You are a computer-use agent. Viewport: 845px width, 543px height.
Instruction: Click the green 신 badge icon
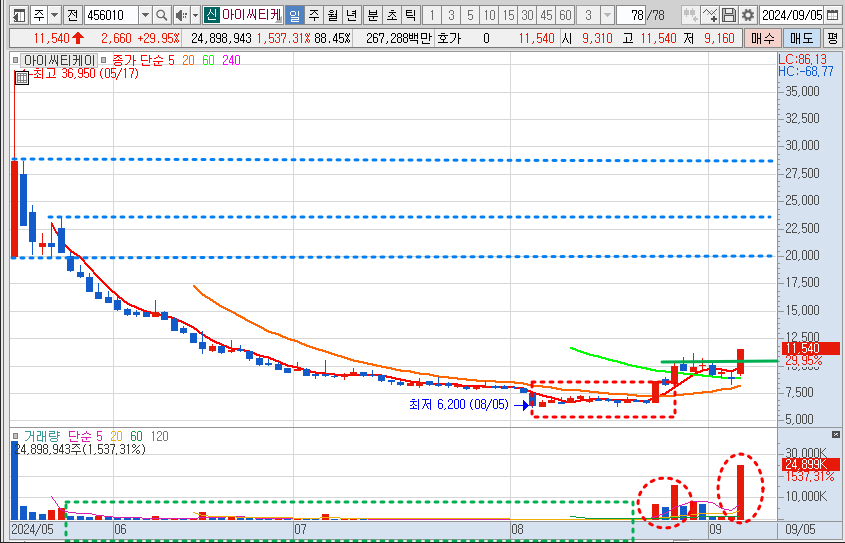(211, 15)
